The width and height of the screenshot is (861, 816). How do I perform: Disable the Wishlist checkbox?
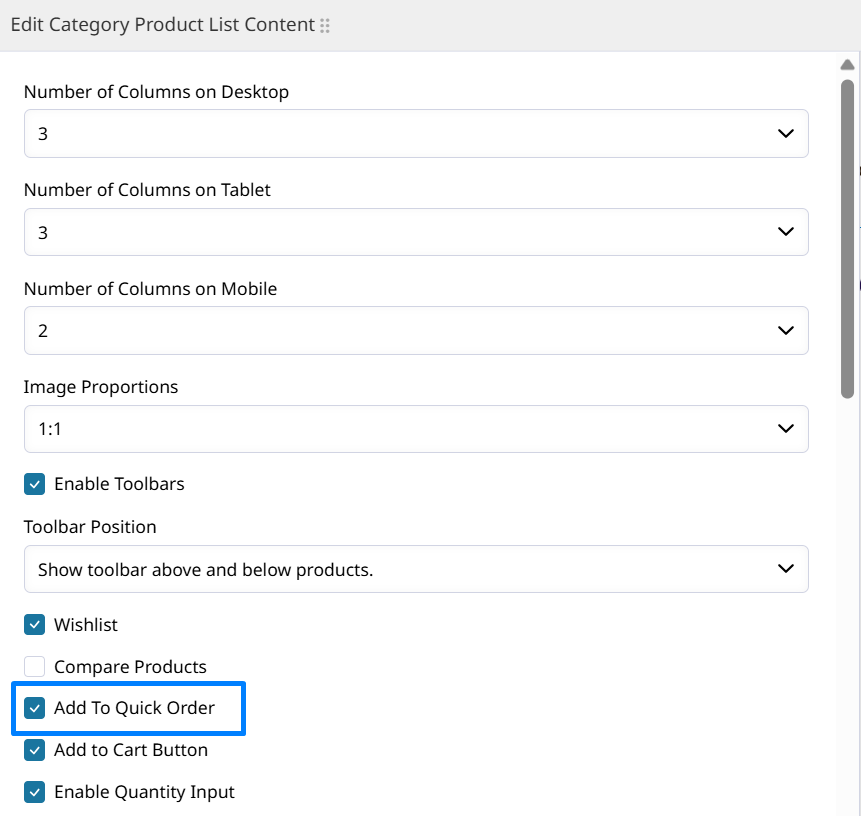click(x=35, y=625)
